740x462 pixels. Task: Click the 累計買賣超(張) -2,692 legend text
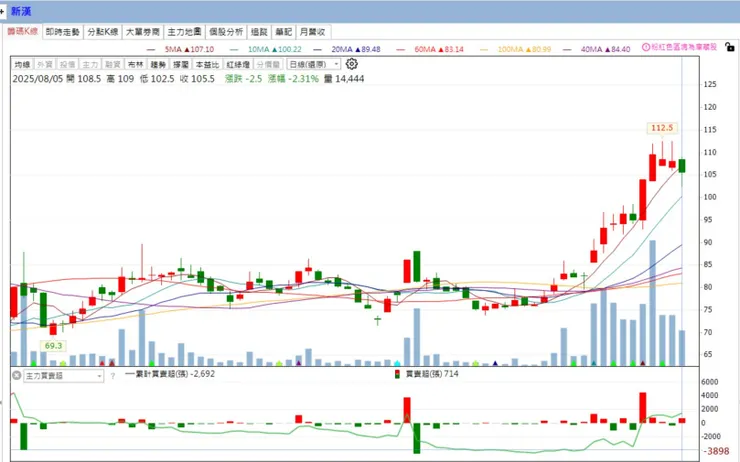point(174,374)
